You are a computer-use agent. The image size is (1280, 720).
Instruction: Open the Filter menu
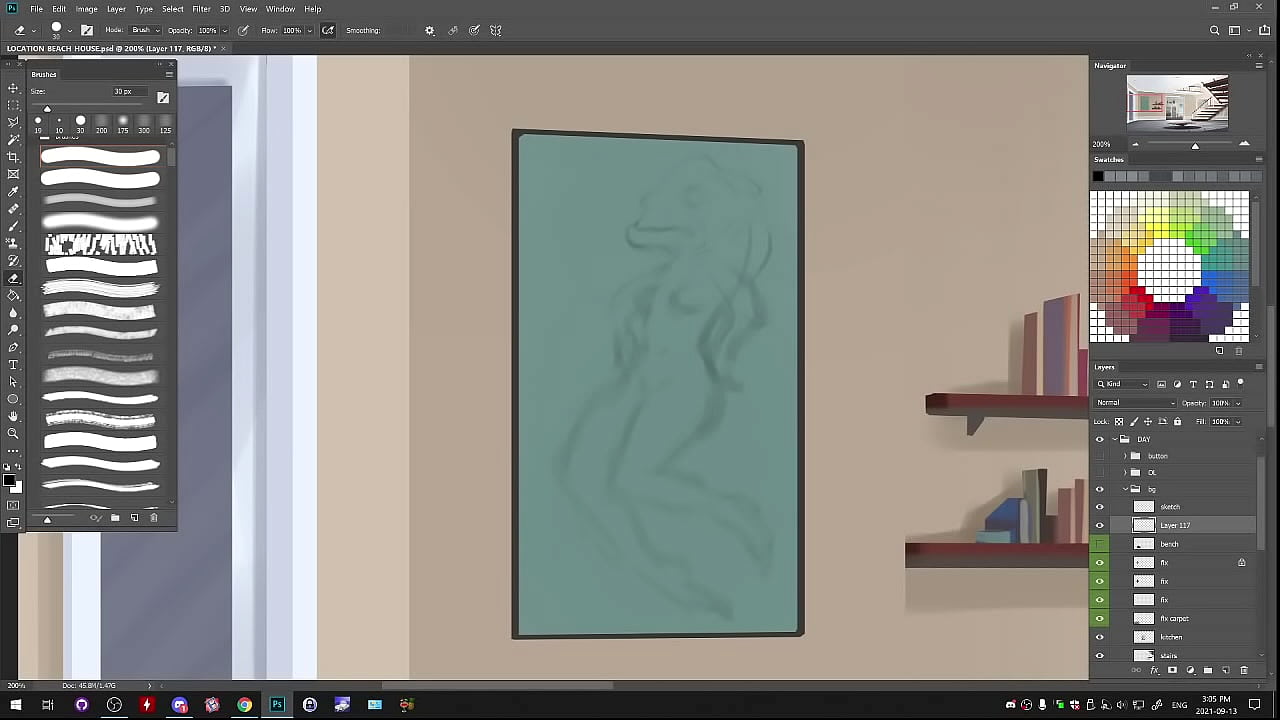pos(201,9)
